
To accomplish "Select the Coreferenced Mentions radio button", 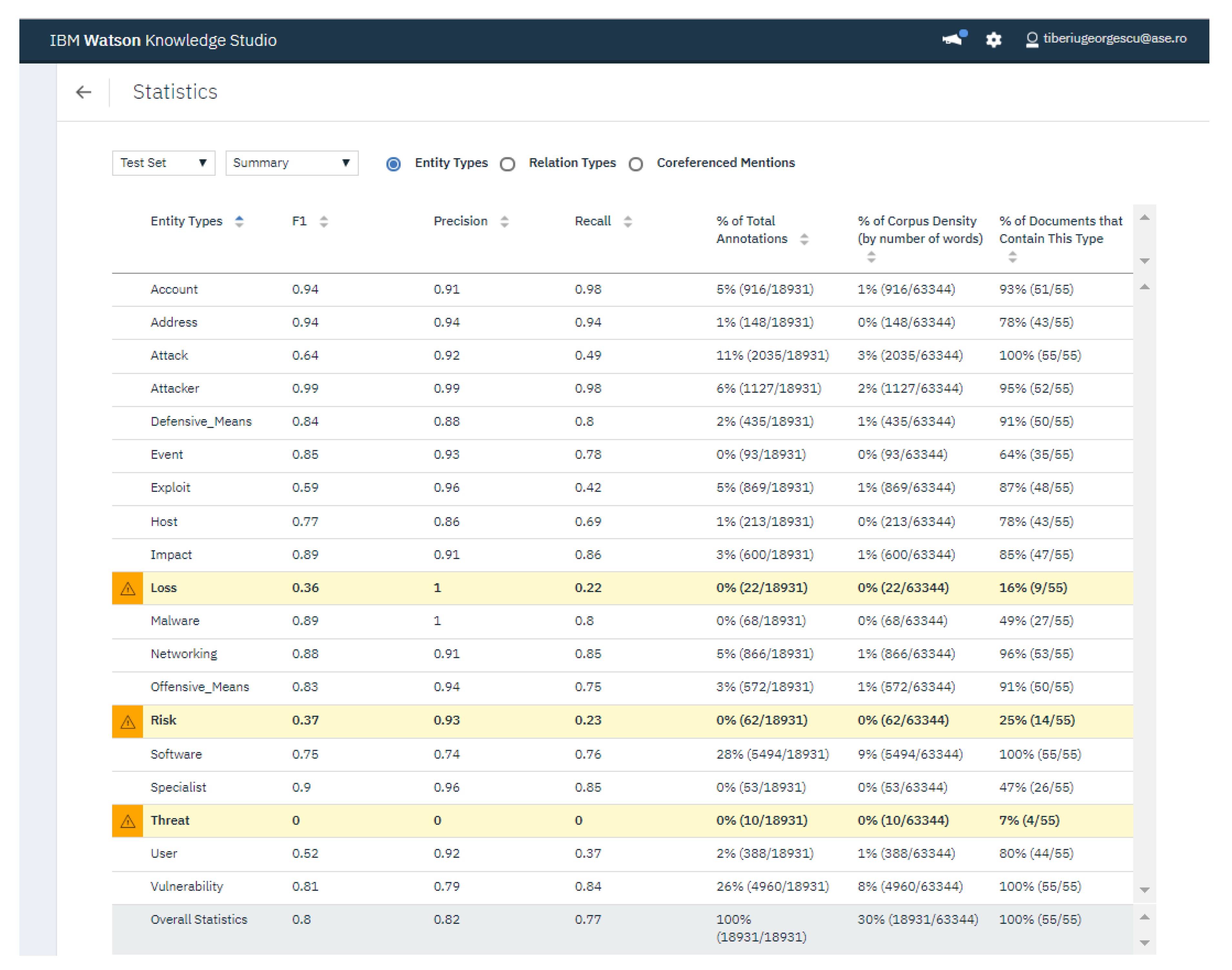I will coord(636,164).
